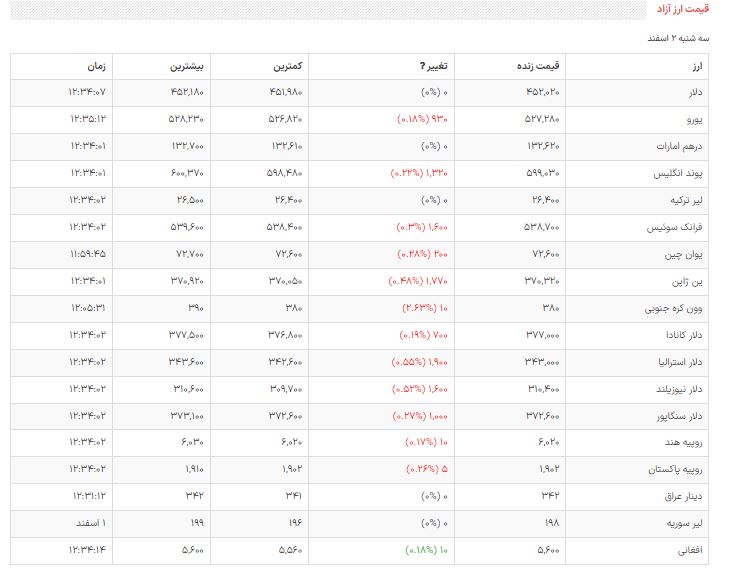The image size is (749, 570).
Task: Open the یوان چین row label
Action: pyautogui.click(x=688, y=255)
